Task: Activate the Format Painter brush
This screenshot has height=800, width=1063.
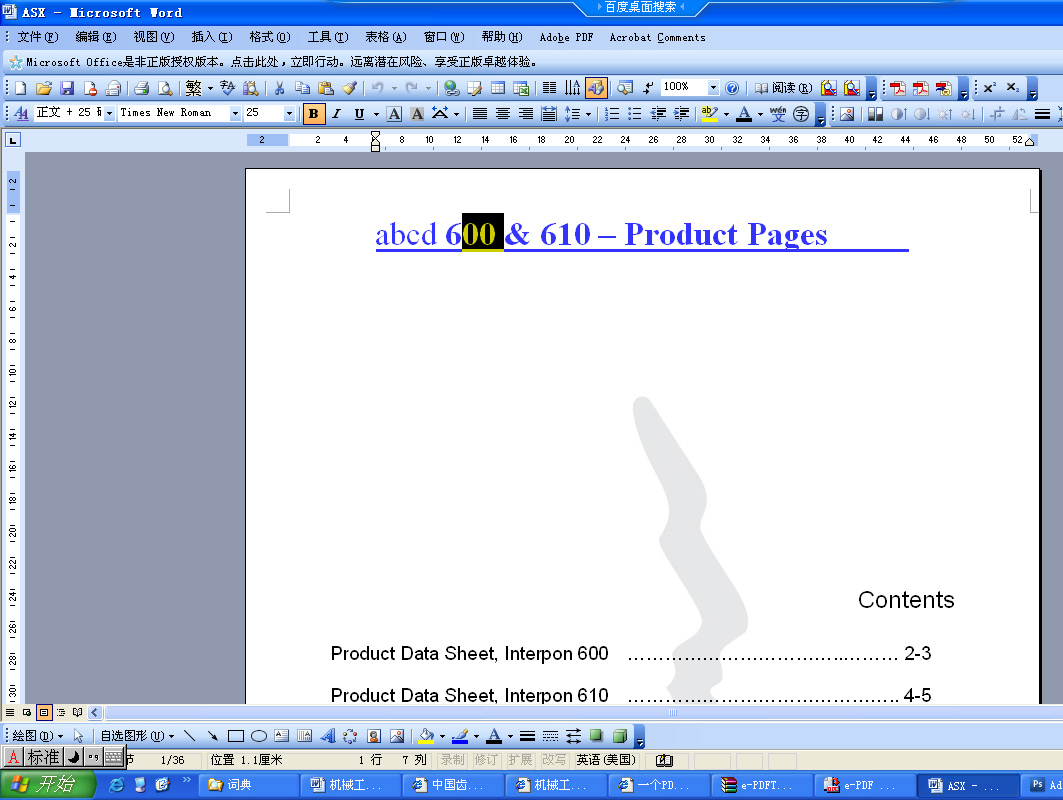Action: (349, 88)
